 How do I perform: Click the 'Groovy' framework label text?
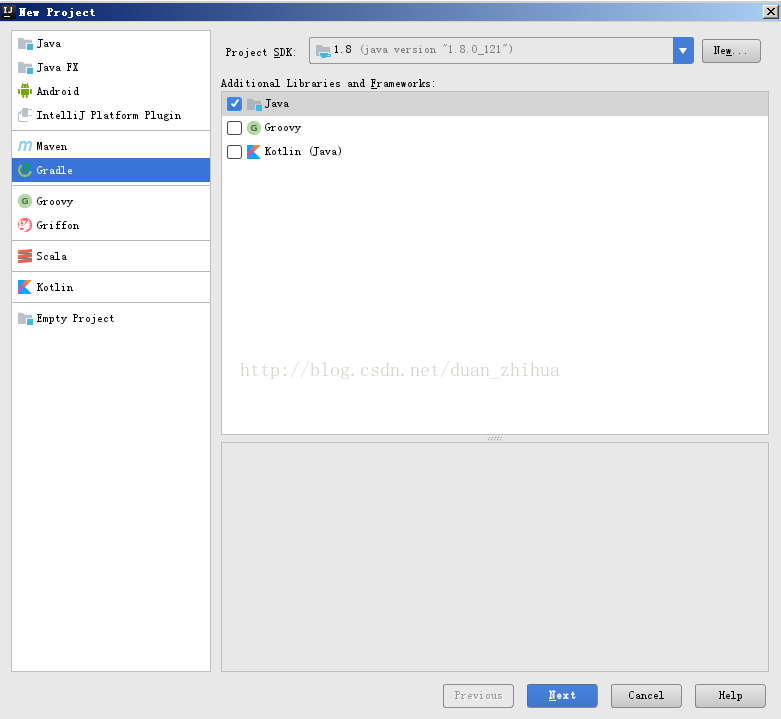[x=282, y=128]
